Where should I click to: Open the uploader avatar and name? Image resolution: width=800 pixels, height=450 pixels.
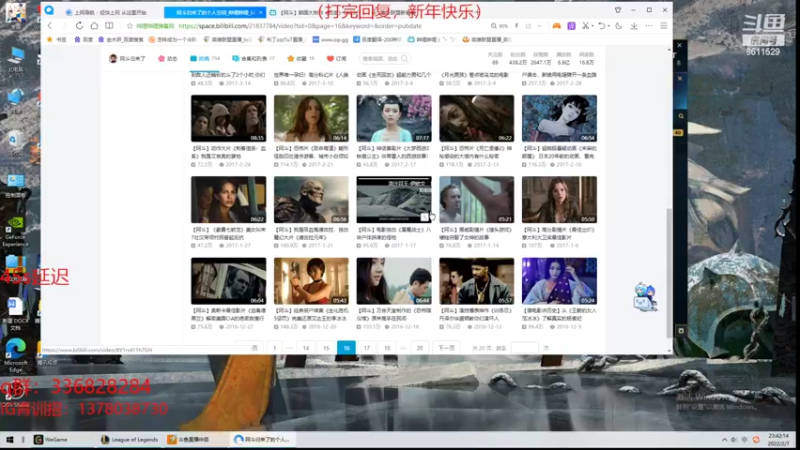[127, 59]
